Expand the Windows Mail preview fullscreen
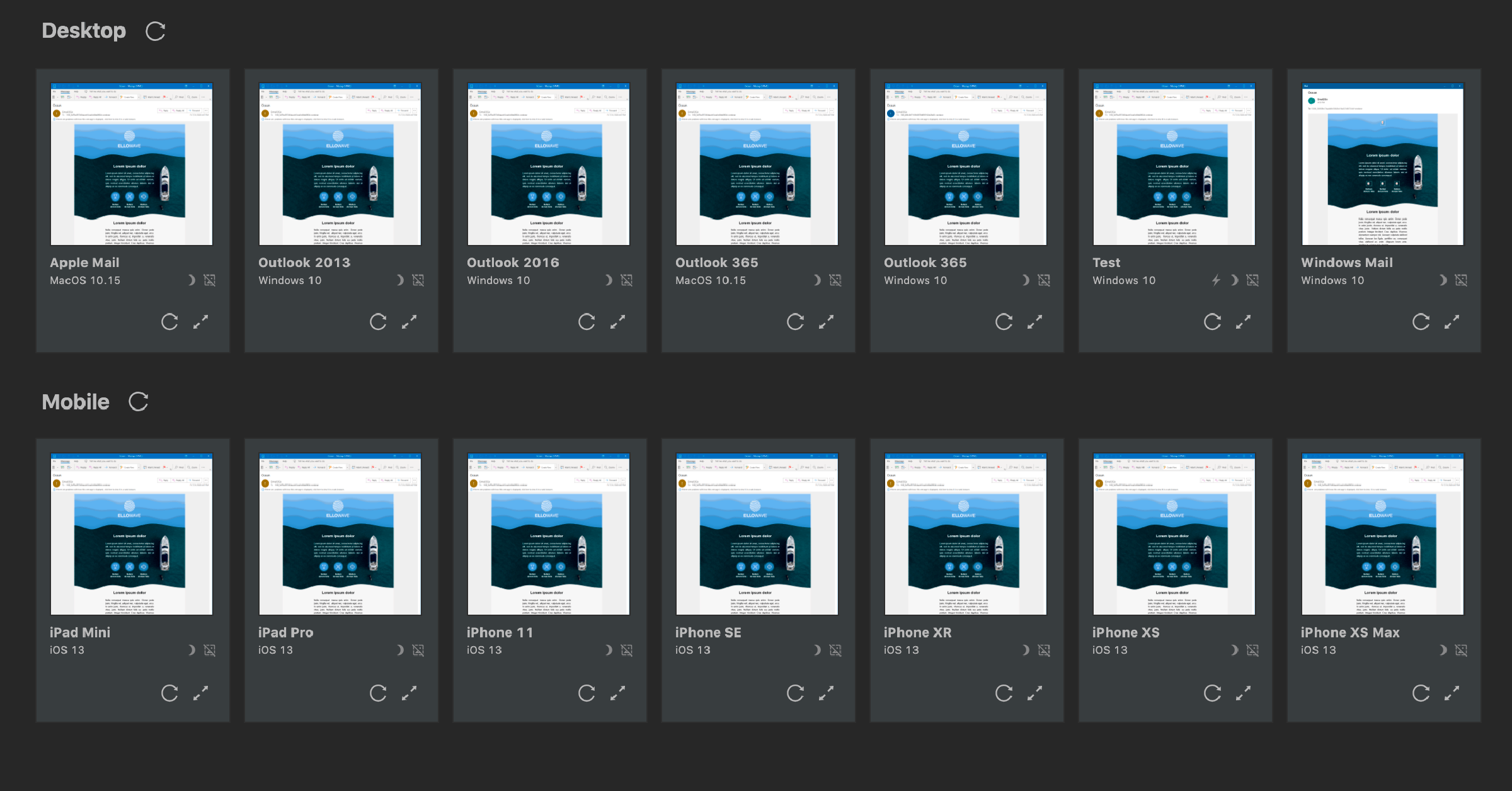The width and height of the screenshot is (1512, 791). tap(1452, 322)
